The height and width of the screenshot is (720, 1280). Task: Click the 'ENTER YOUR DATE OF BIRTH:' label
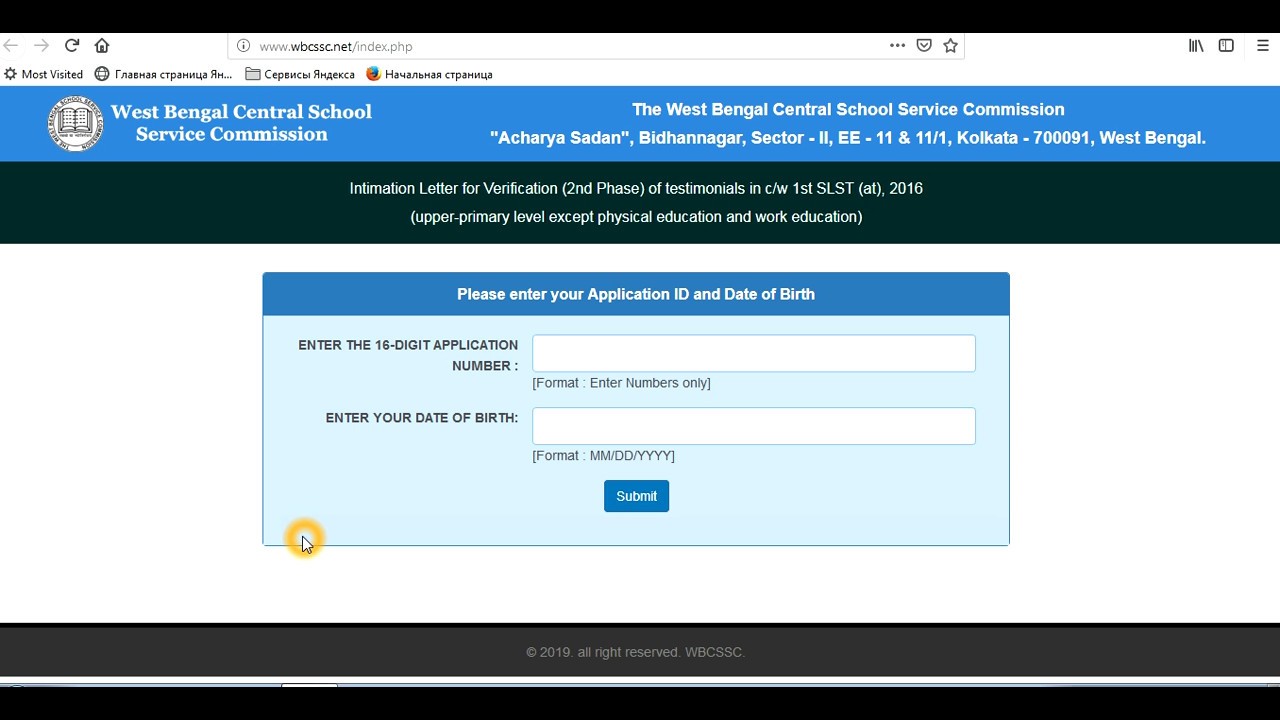point(422,418)
